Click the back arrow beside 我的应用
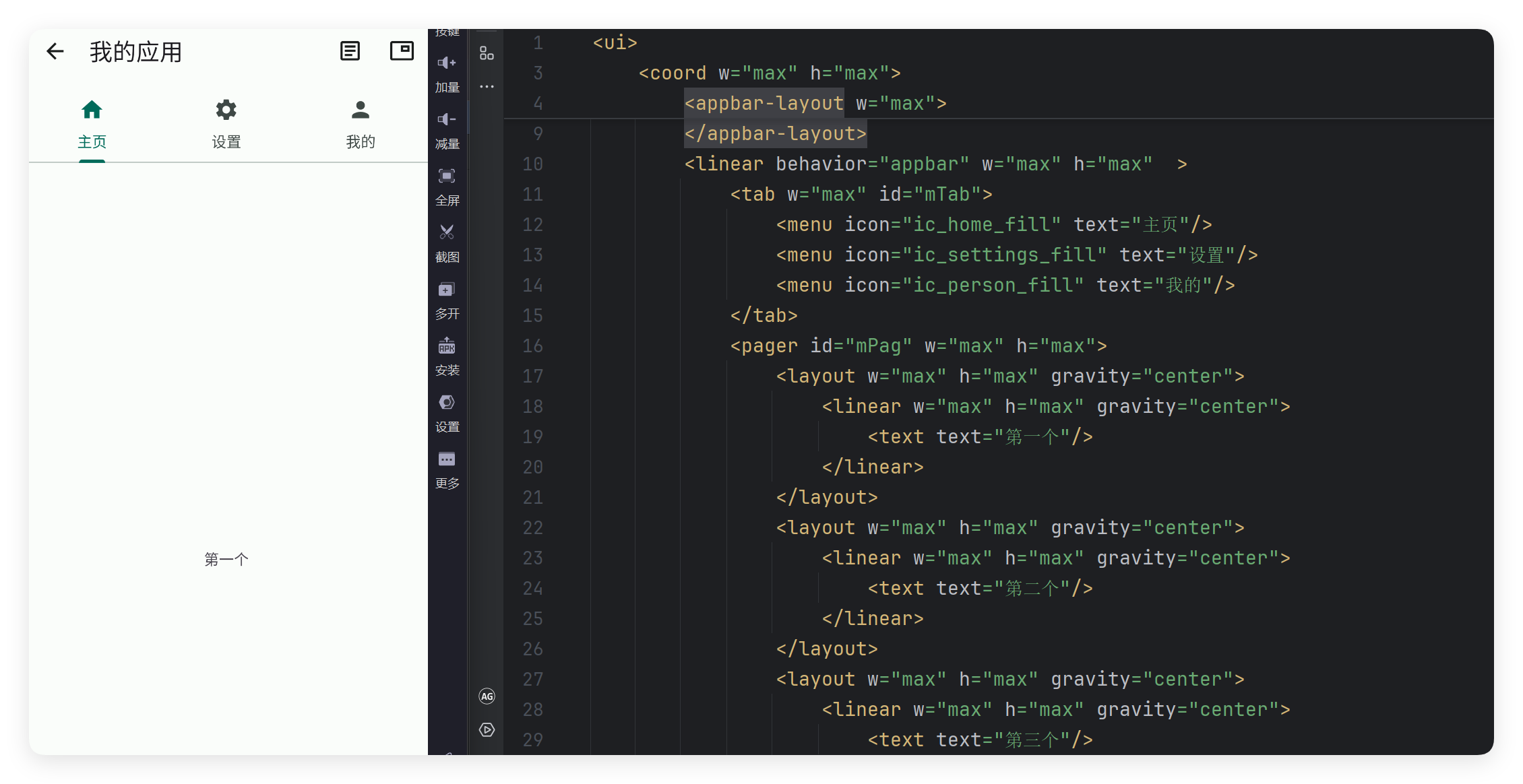The height and width of the screenshot is (784, 1523). point(55,51)
